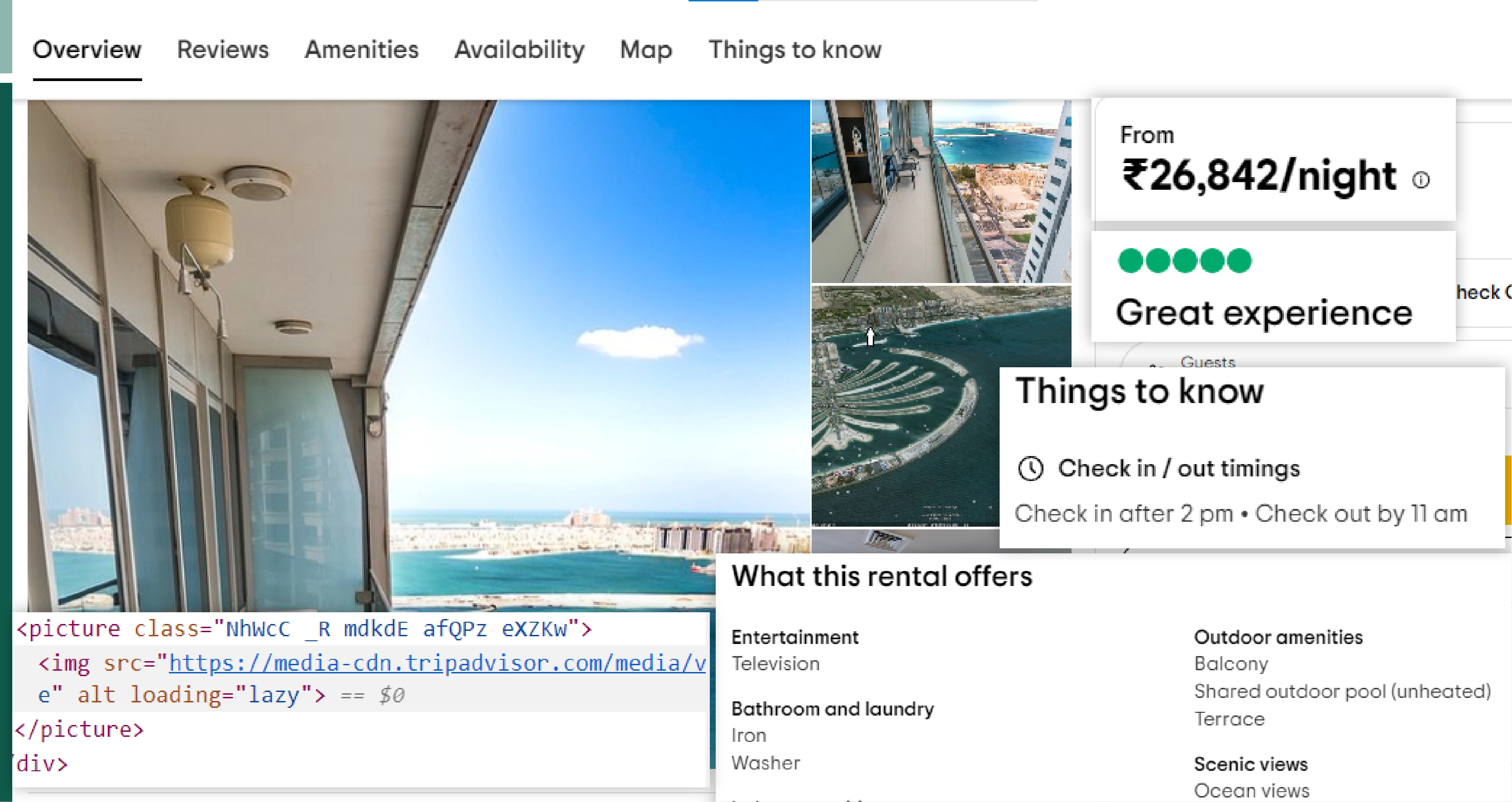The height and width of the screenshot is (802, 1512).
Task: Open the Map tab
Action: click(x=646, y=50)
